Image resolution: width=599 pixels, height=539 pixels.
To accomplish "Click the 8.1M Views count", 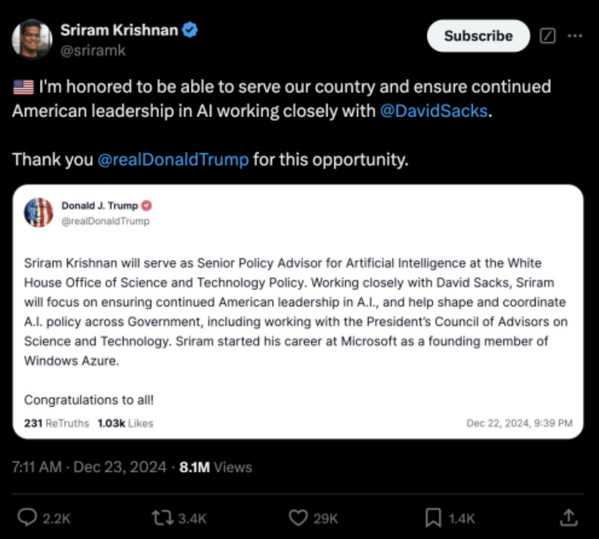I will point(216,467).
